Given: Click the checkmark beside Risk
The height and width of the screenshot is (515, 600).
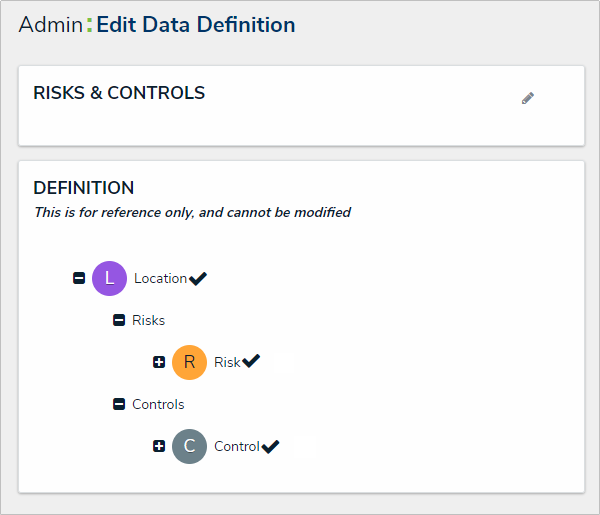Looking at the screenshot, I should pyautogui.click(x=251, y=361).
